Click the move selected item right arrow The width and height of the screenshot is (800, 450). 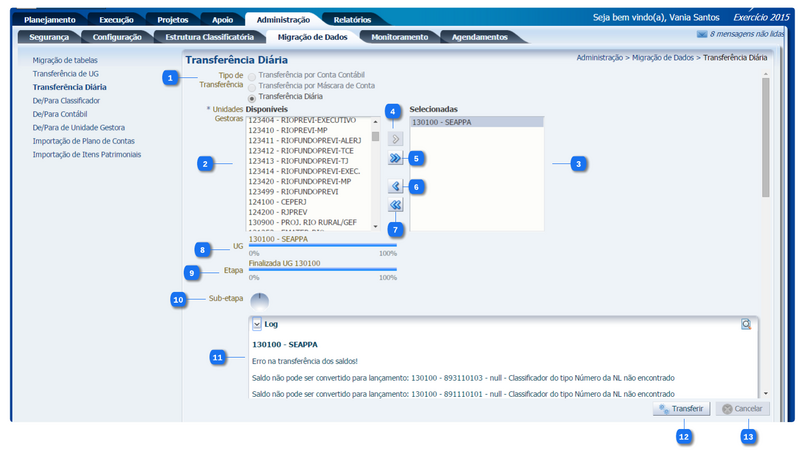pyautogui.click(x=394, y=138)
